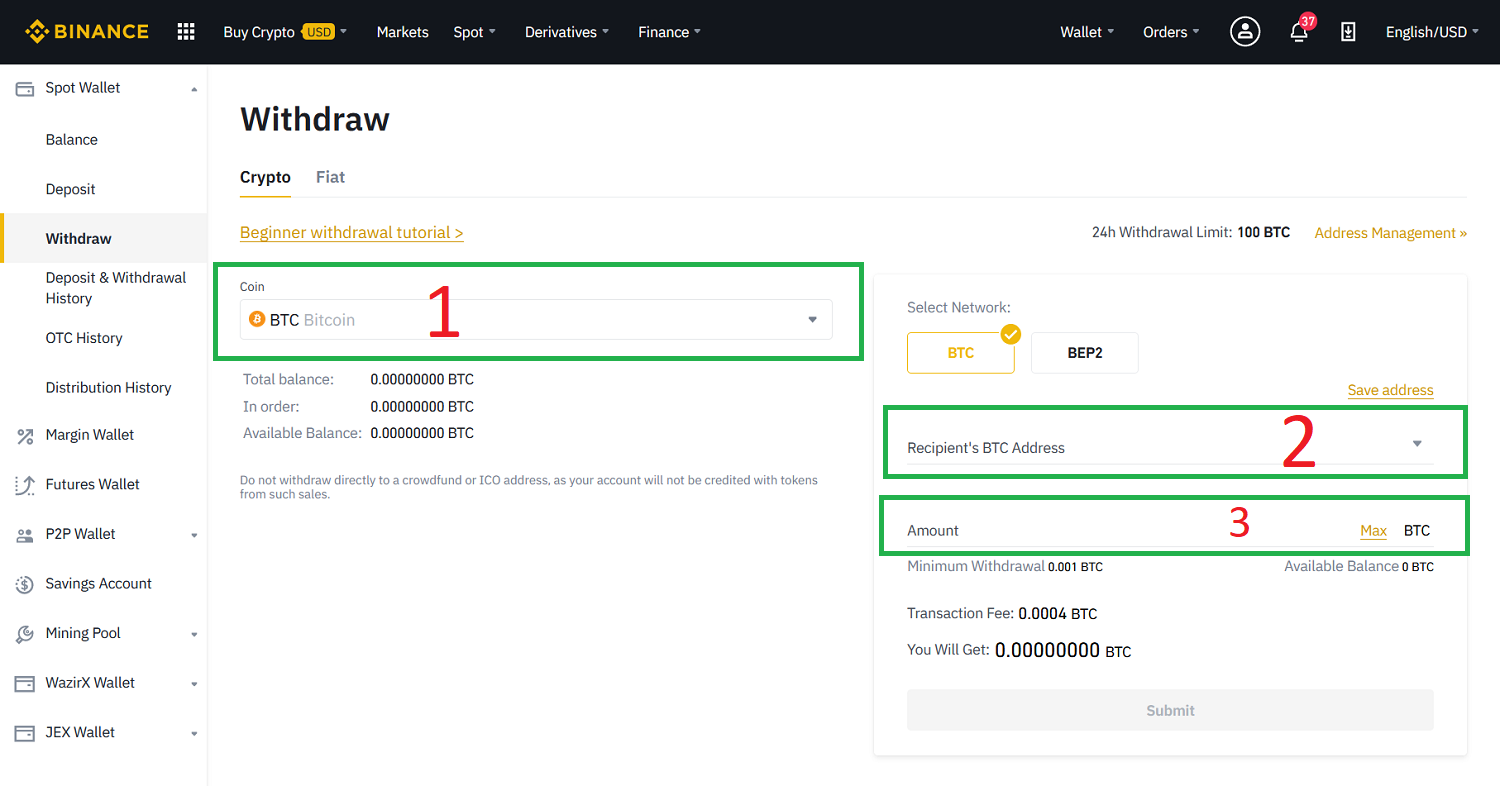Click the Spot Wallet card icon
This screenshot has width=1500, height=786.
point(25,88)
